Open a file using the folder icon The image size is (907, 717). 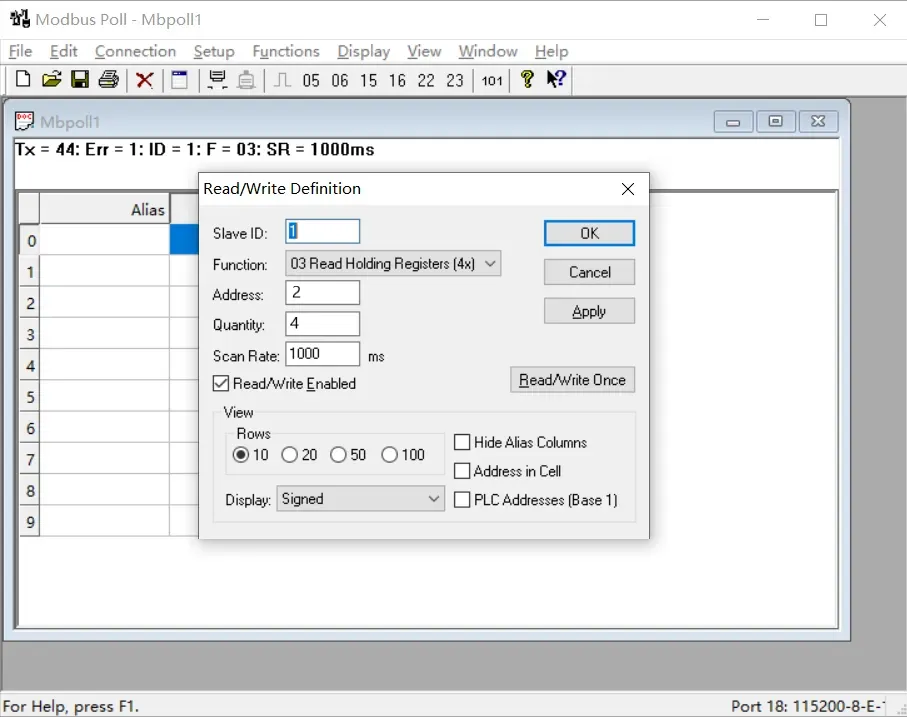(x=51, y=79)
